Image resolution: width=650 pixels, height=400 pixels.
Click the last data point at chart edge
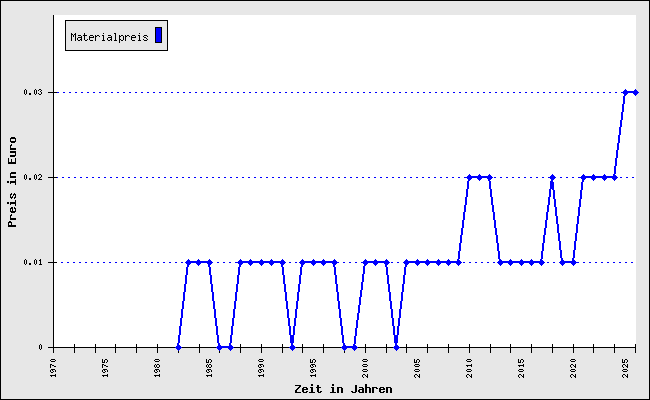coord(635,92)
